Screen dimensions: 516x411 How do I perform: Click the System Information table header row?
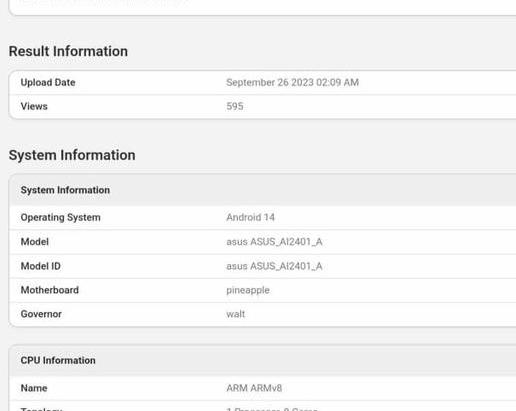(x=263, y=190)
